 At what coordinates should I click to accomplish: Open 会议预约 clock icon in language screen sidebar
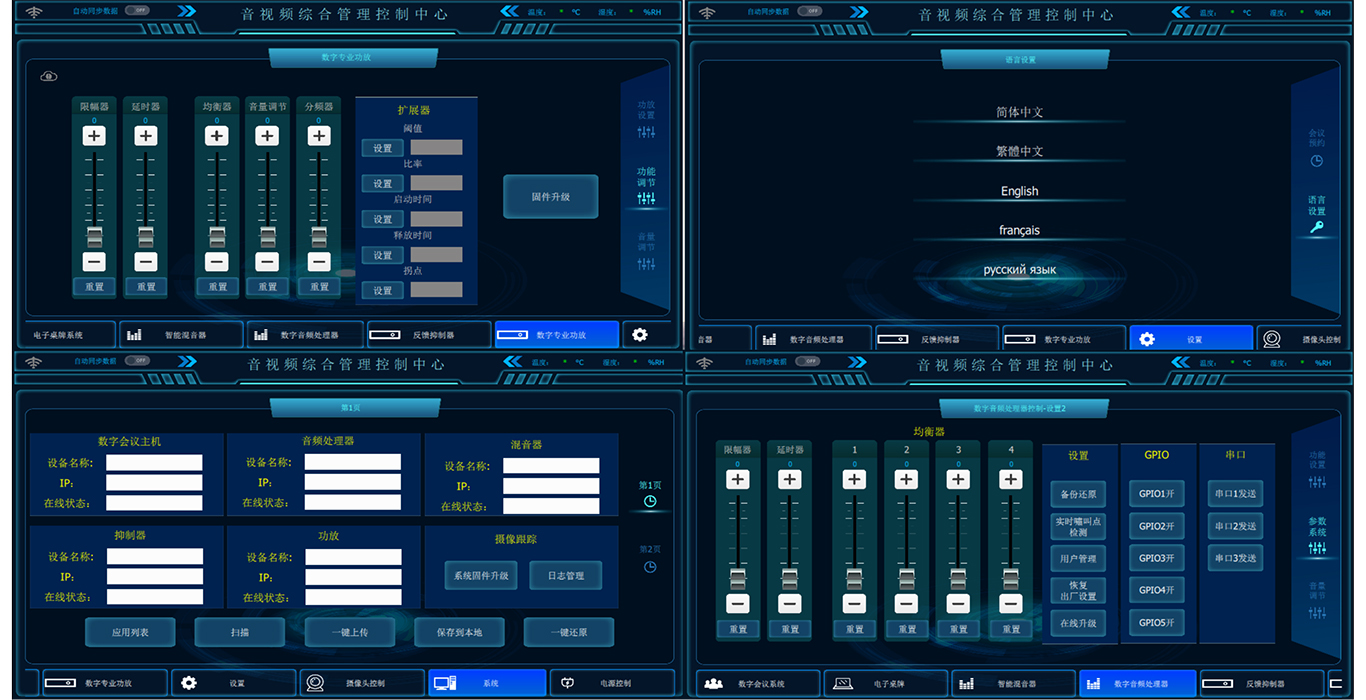[1317, 161]
